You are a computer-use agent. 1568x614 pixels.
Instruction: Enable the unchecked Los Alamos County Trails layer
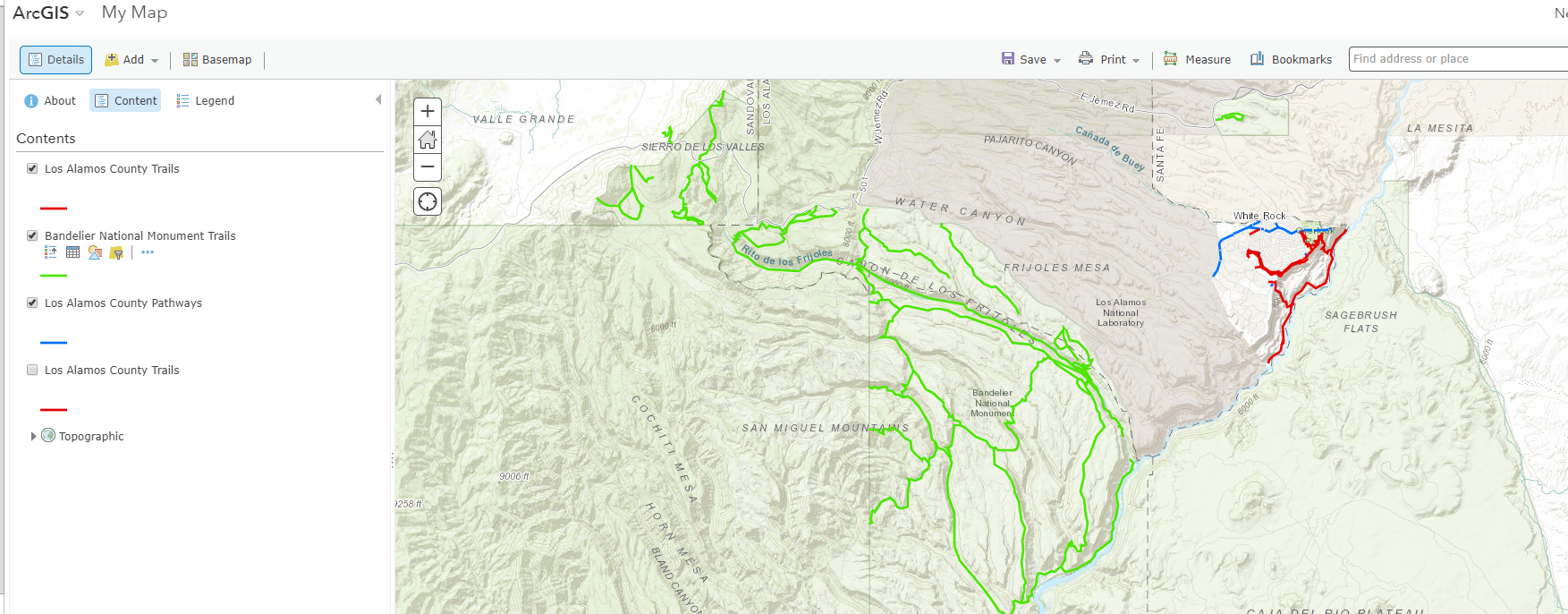point(32,370)
